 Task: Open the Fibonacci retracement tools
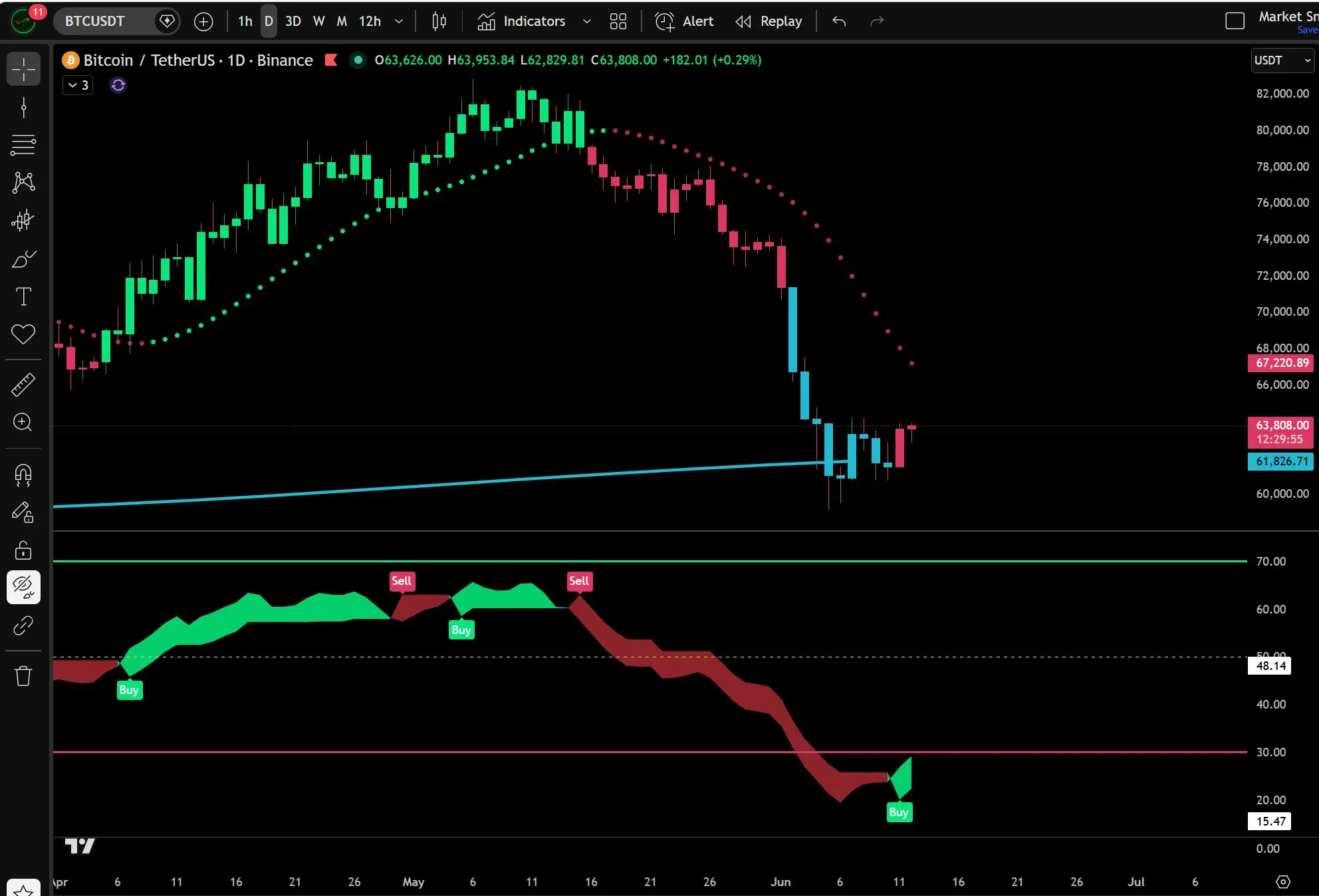(23, 145)
